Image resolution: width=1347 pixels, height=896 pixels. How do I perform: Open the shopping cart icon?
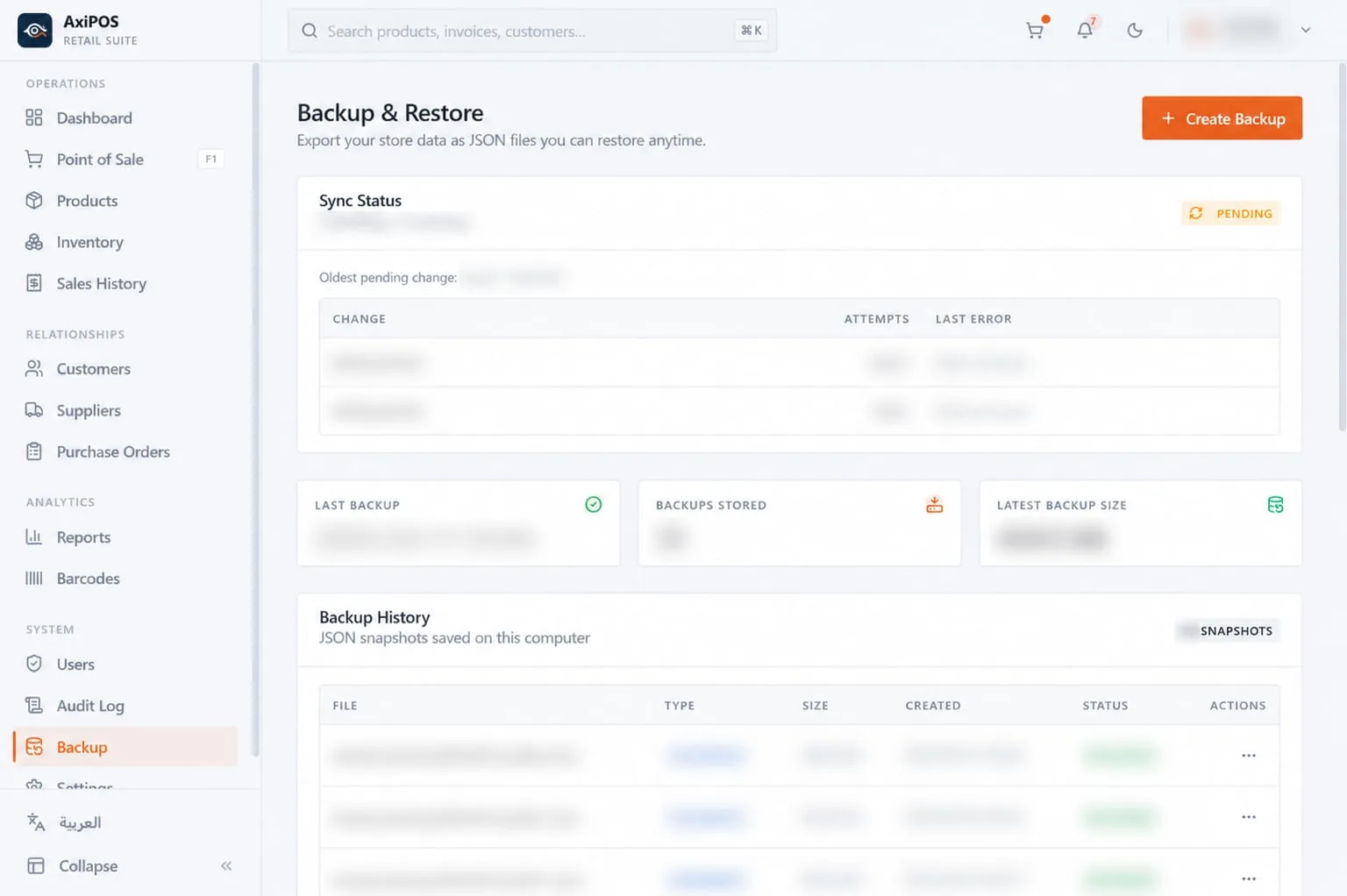(x=1035, y=30)
